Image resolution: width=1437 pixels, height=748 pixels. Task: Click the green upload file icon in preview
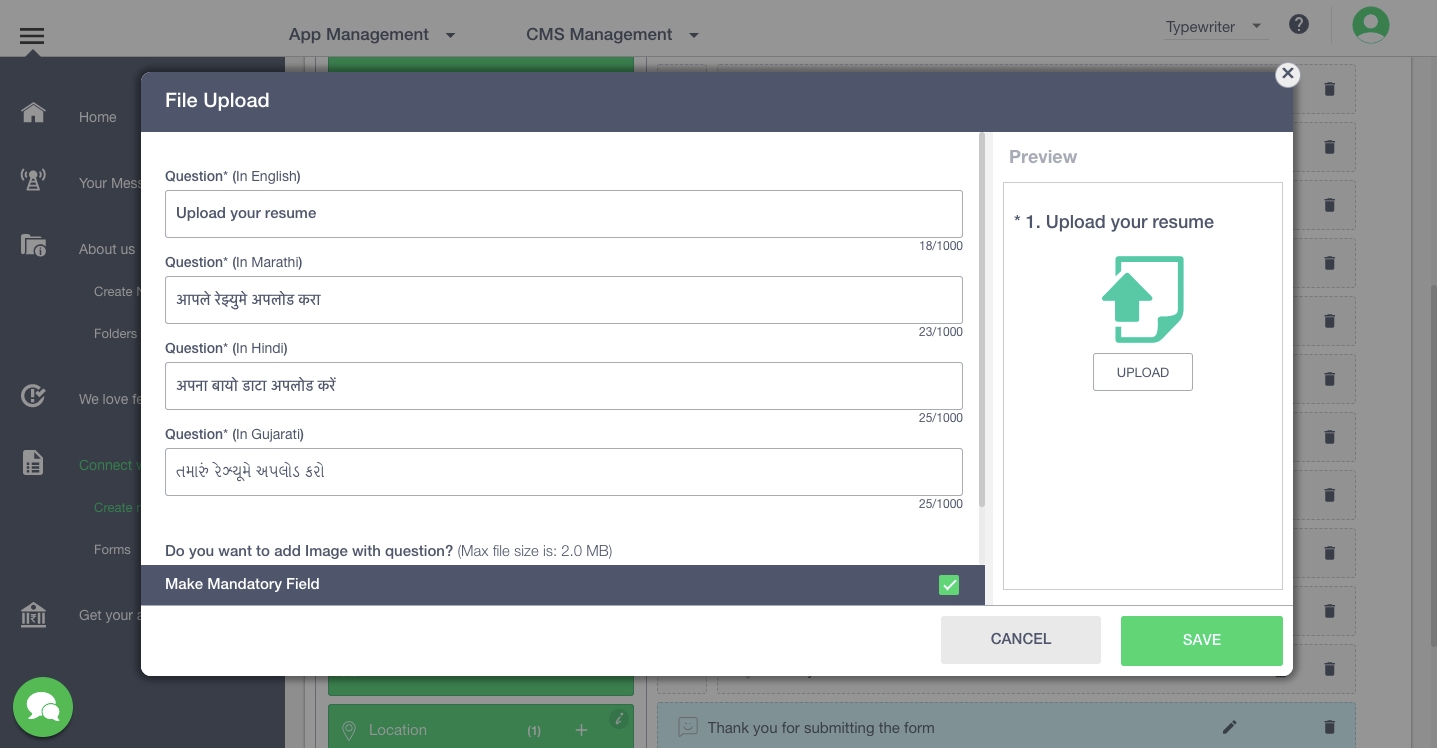click(1142, 299)
